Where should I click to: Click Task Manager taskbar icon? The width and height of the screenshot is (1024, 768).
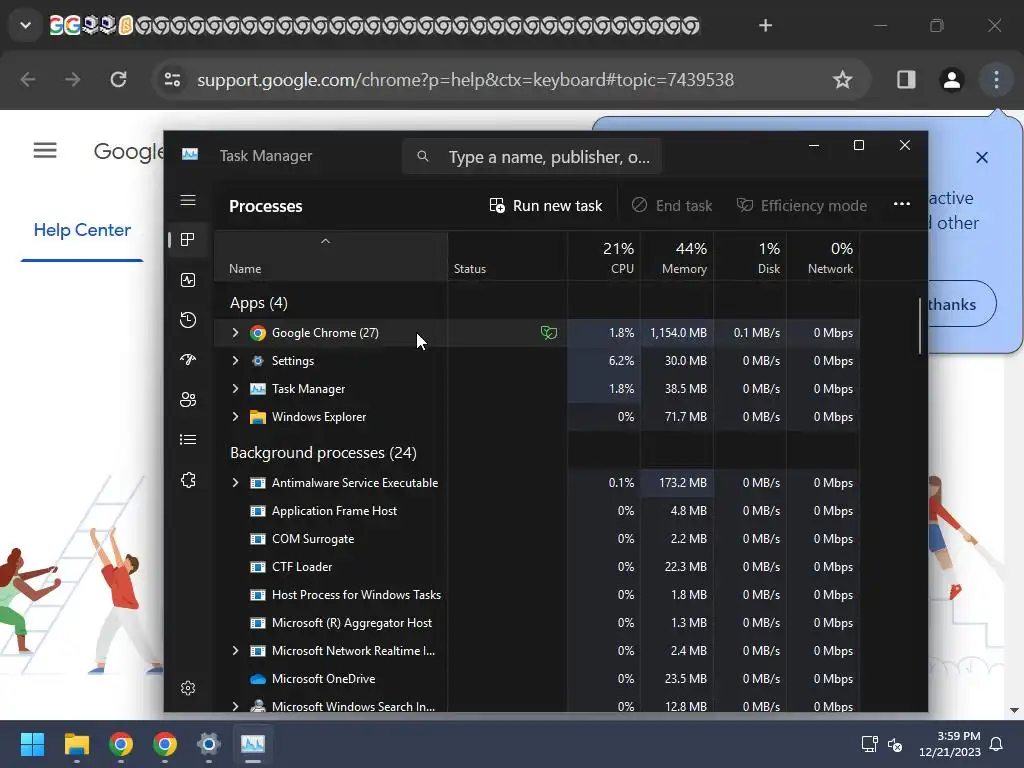pos(253,744)
